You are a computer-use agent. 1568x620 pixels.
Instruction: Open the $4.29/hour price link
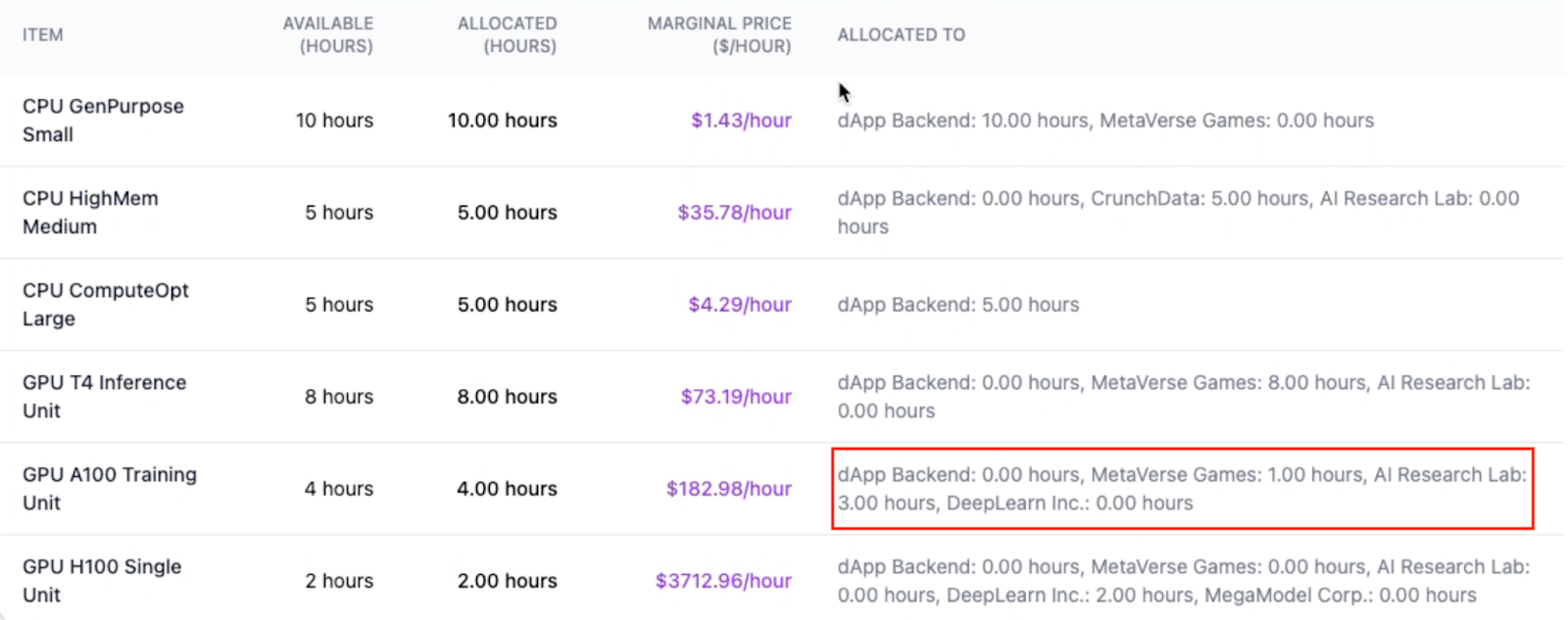[739, 305]
